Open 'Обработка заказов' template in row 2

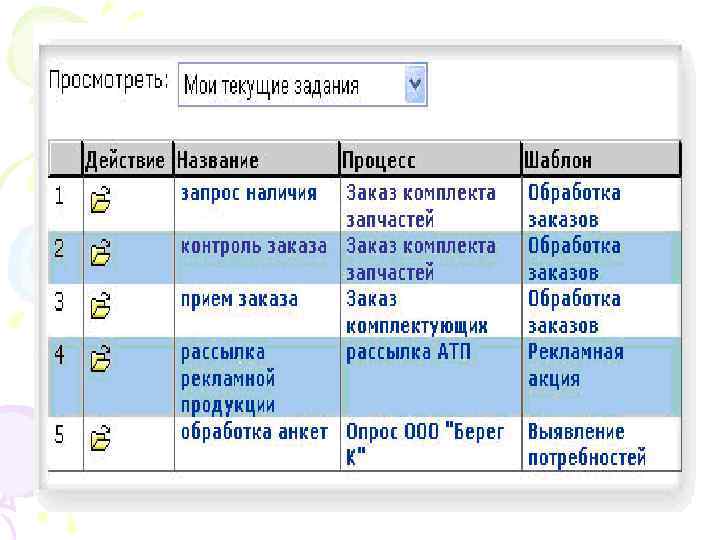pos(574,259)
